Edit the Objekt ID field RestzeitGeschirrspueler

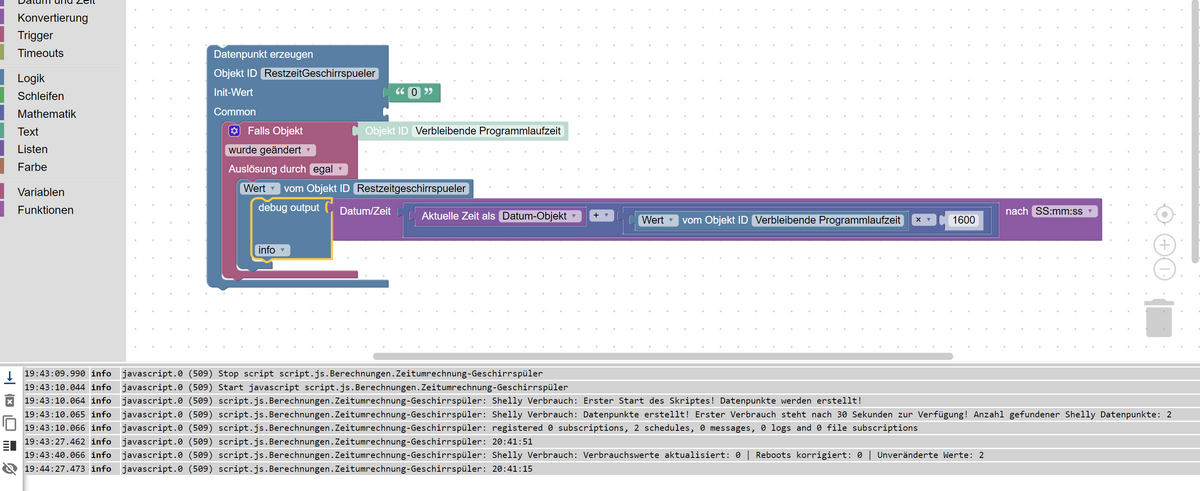pyautogui.click(x=319, y=73)
